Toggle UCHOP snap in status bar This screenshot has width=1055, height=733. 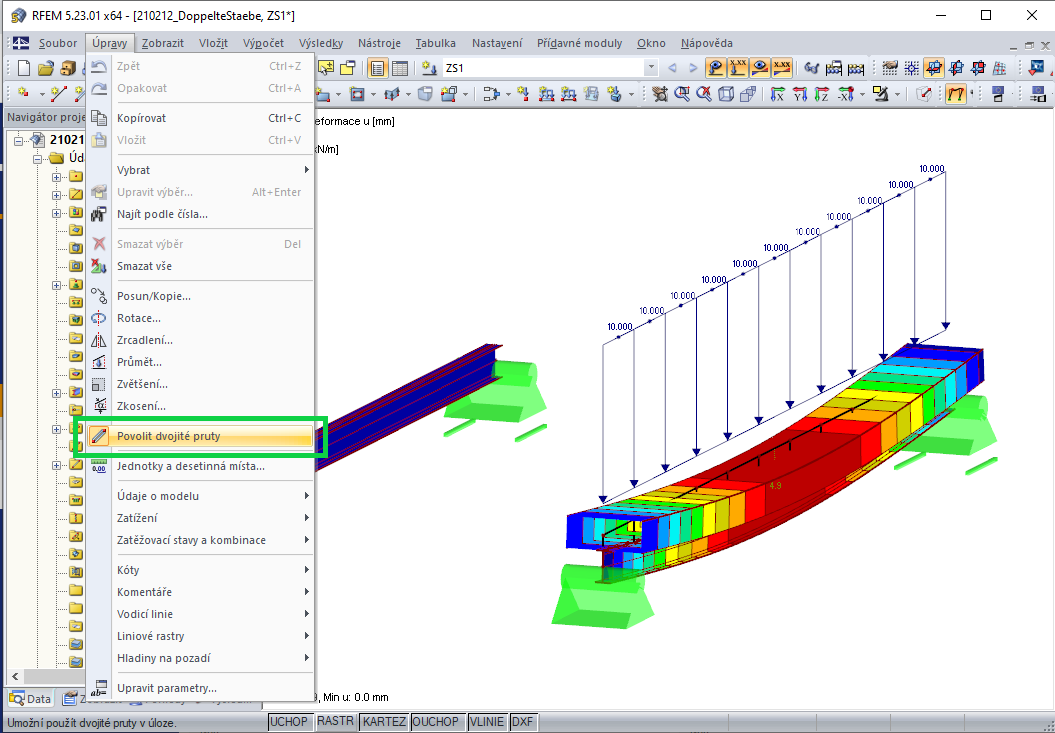point(289,722)
